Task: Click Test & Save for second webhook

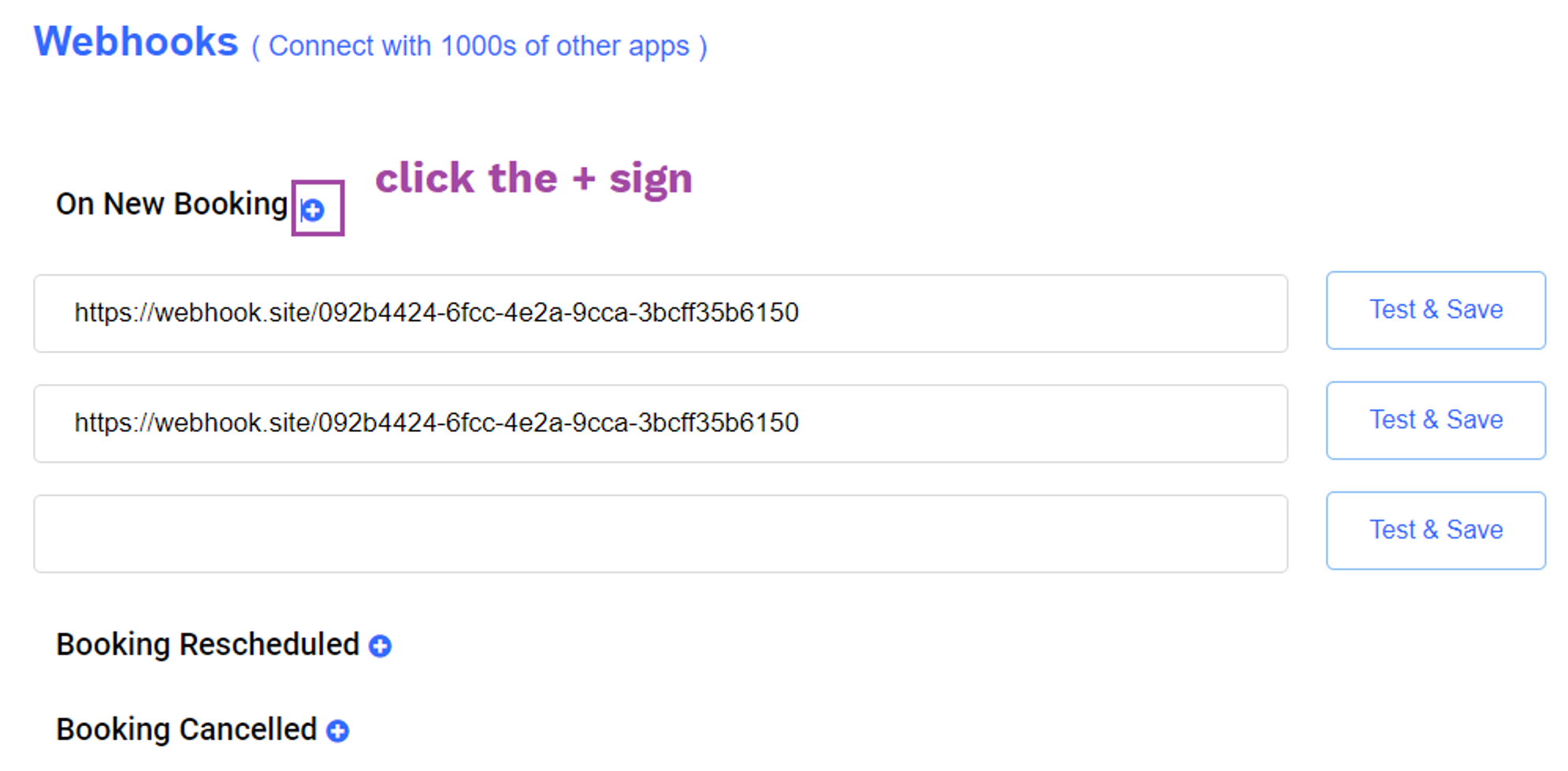Action: coord(1436,420)
